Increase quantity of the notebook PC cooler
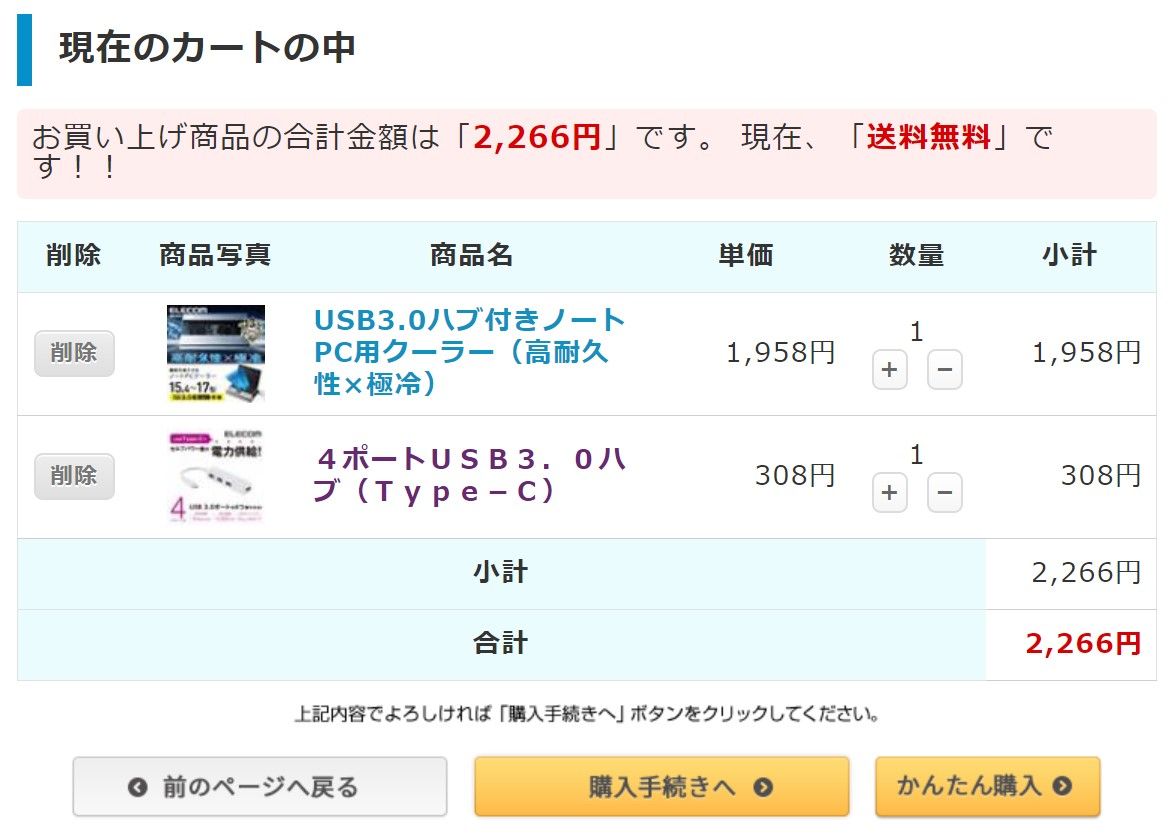Viewport: 1176px width, 834px height. pyautogui.click(x=889, y=371)
